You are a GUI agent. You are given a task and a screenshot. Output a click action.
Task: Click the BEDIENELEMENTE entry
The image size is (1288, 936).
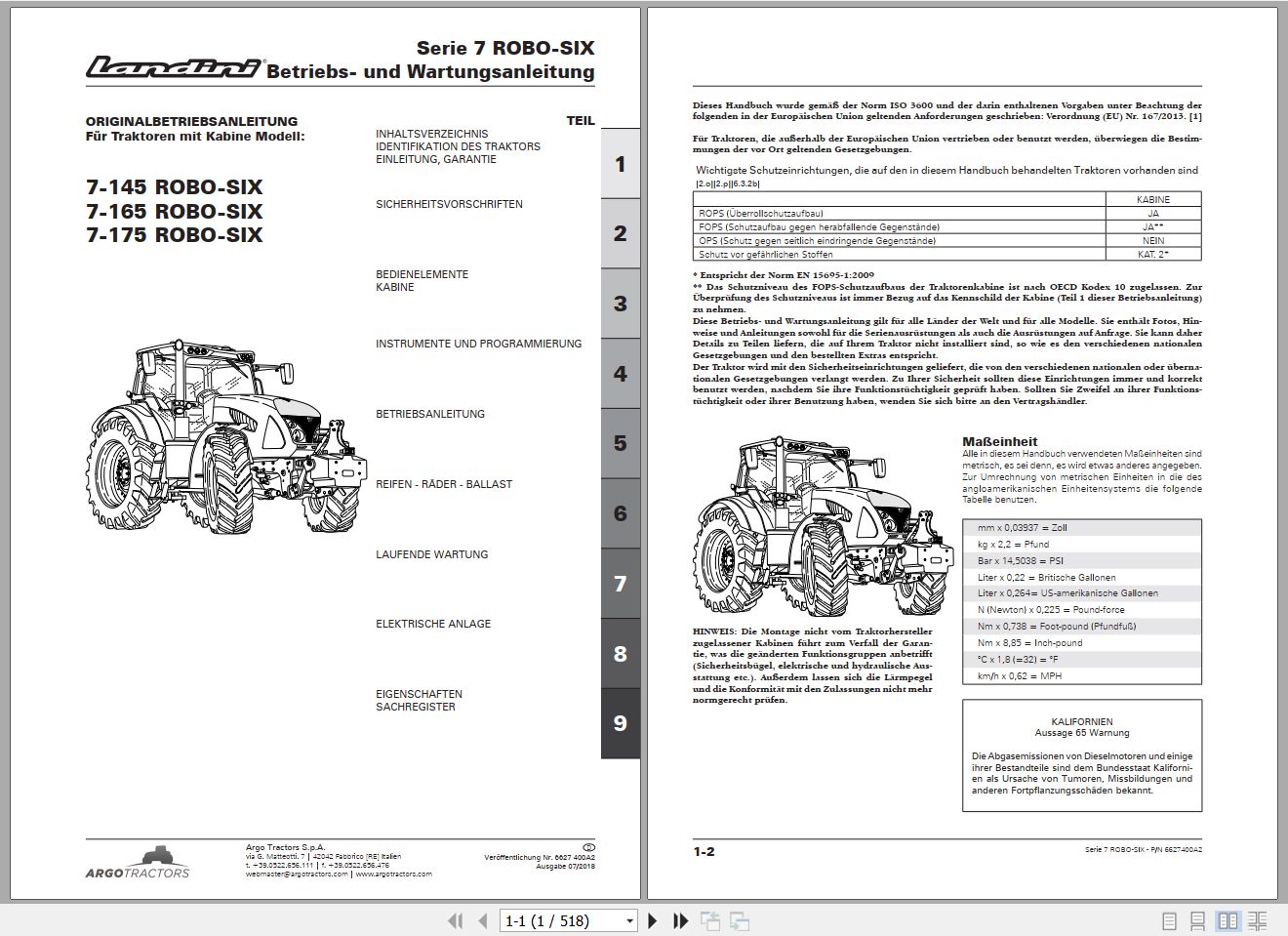pos(422,274)
